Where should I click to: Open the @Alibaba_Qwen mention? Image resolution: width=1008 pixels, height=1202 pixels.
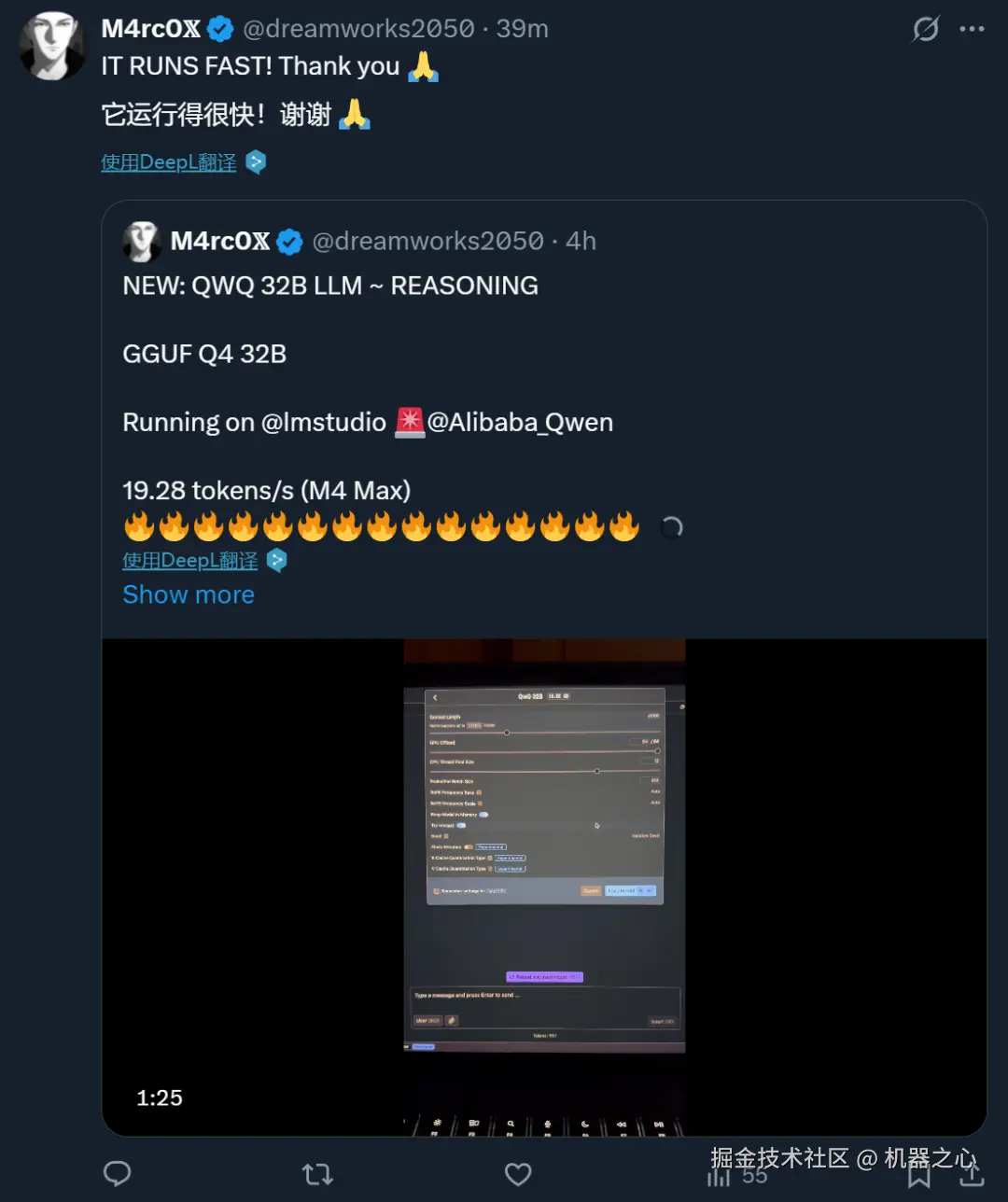[x=520, y=422]
